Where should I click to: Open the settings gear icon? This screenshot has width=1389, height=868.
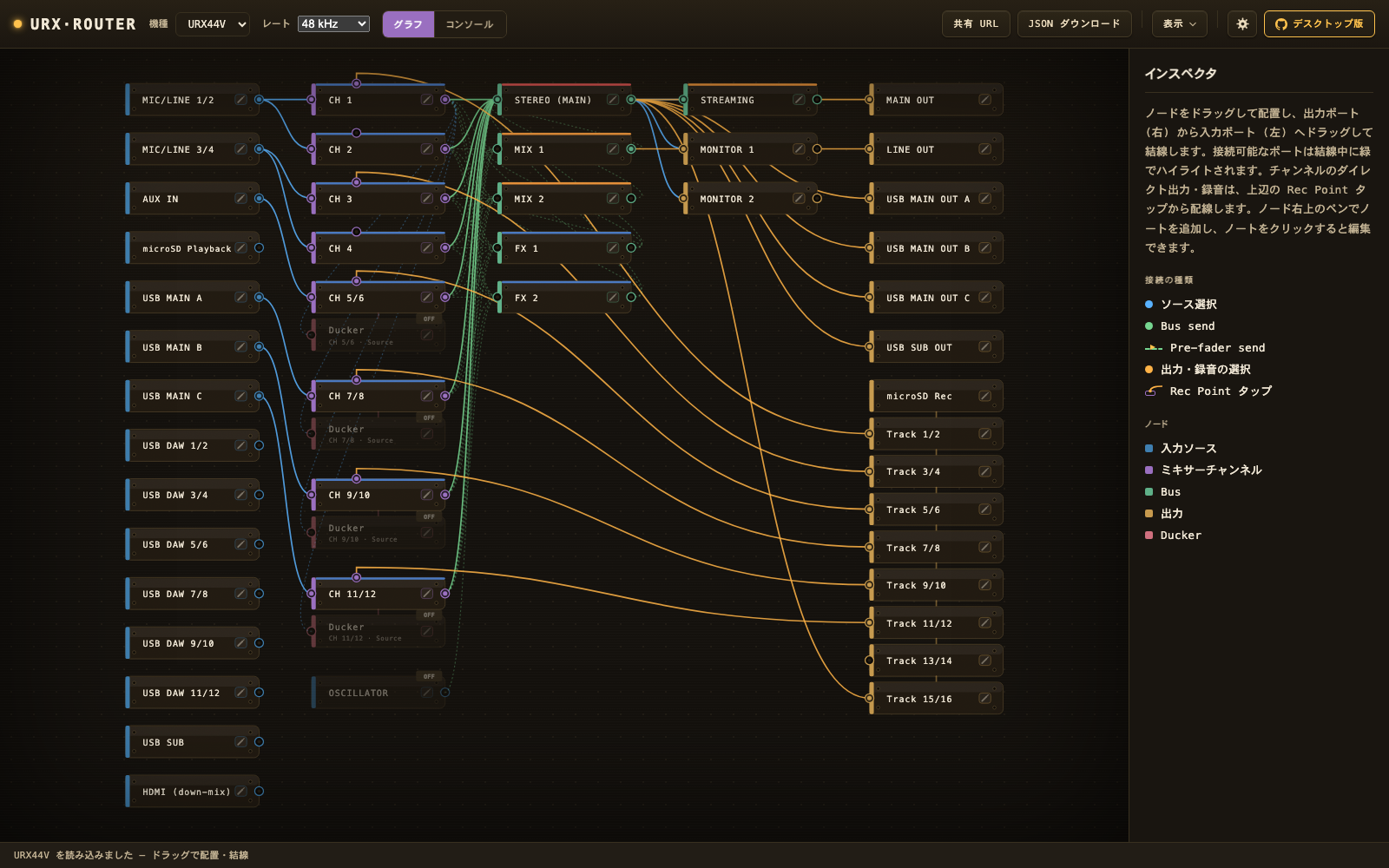pos(1242,24)
